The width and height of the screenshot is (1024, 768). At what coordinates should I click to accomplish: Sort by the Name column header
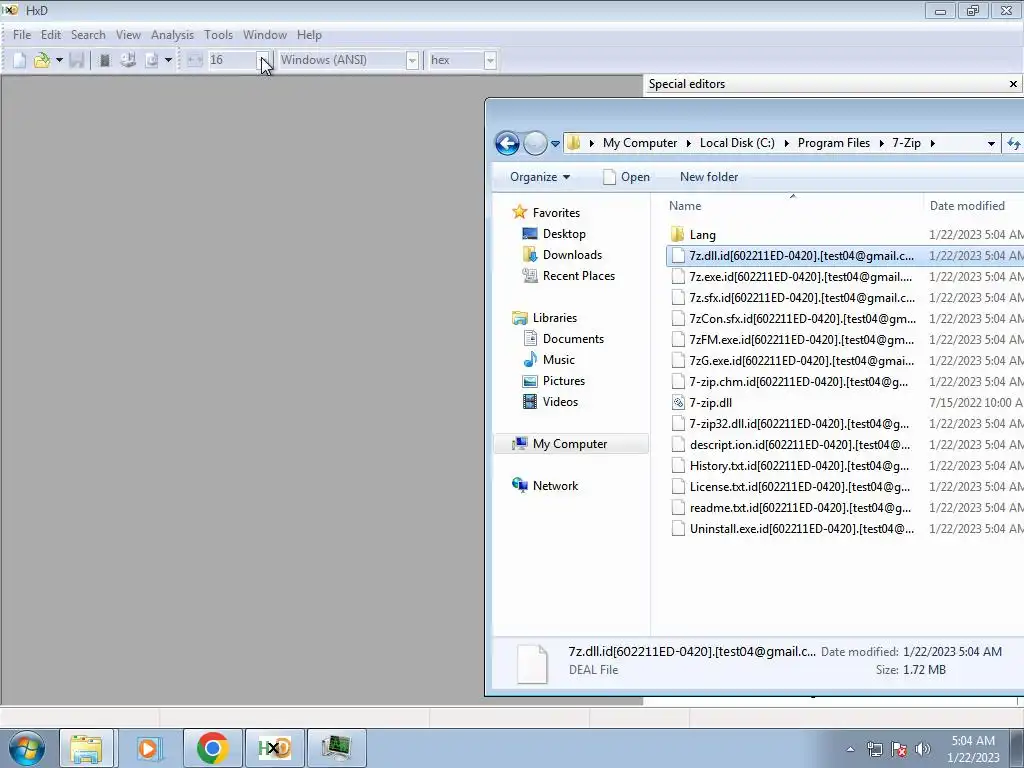792,206
